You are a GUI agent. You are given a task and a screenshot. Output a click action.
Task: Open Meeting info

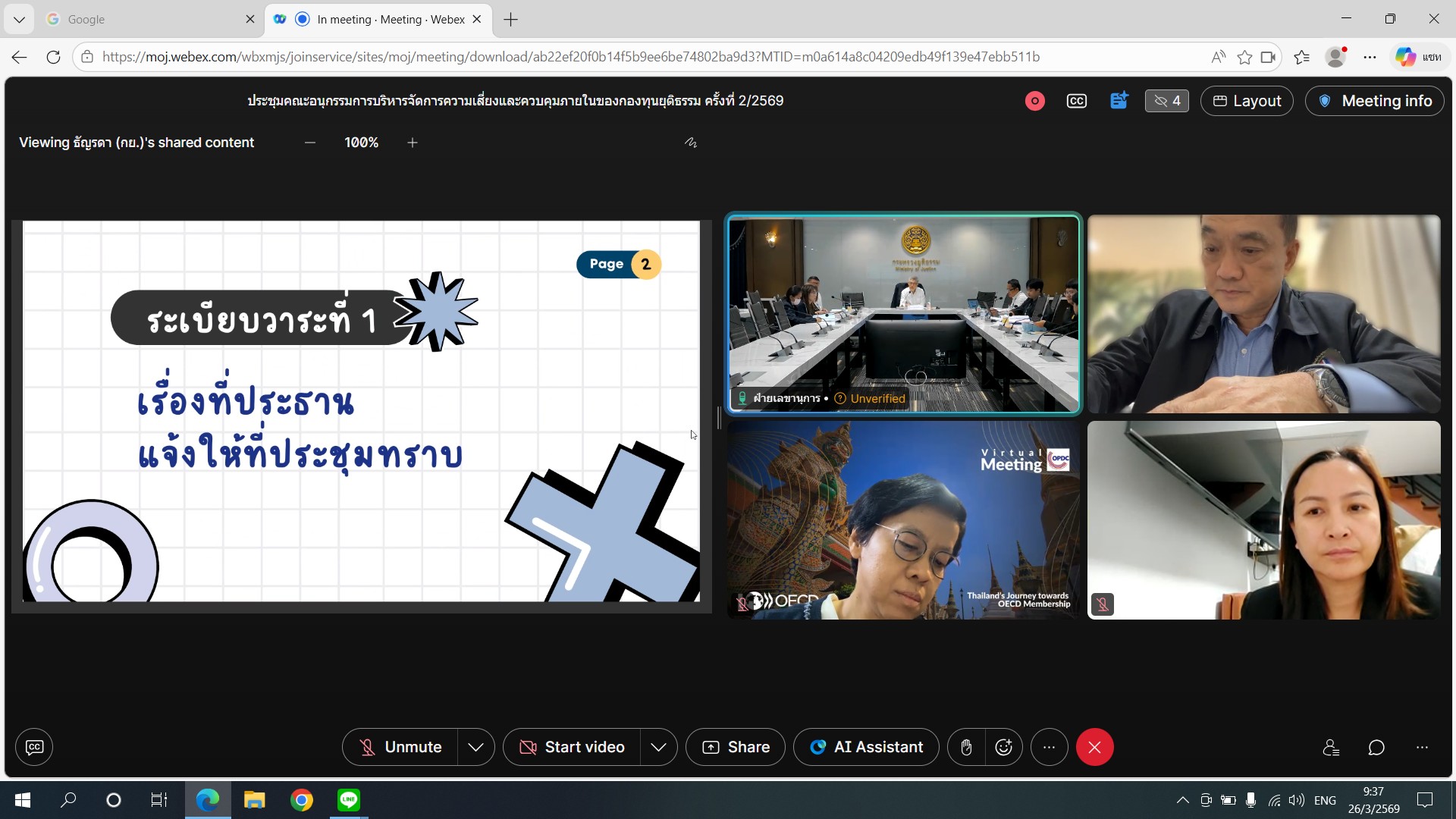point(1374,101)
